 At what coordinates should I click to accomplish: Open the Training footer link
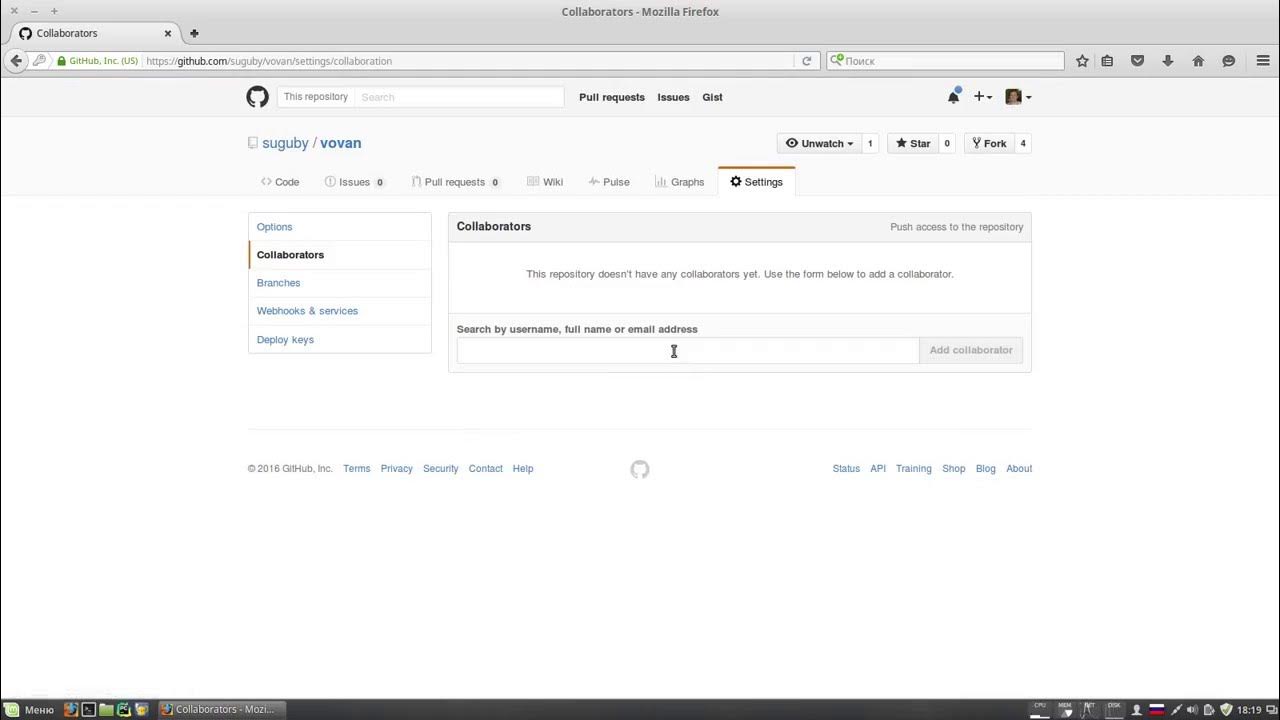[913, 468]
